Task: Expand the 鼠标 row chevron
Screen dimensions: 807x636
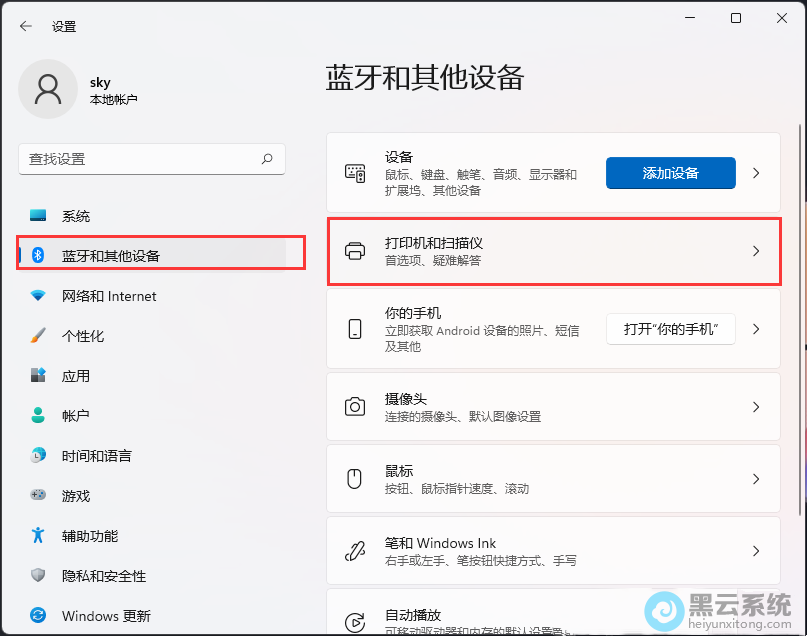Action: click(x=756, y=479)
